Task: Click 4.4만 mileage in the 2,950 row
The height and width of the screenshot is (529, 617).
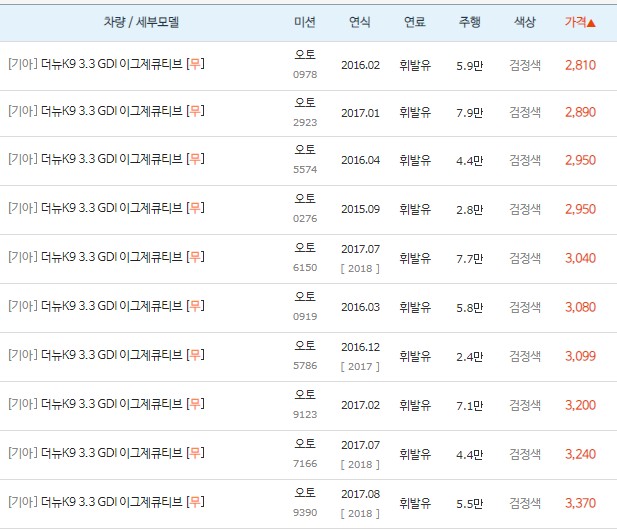Action: click(469, 161)
